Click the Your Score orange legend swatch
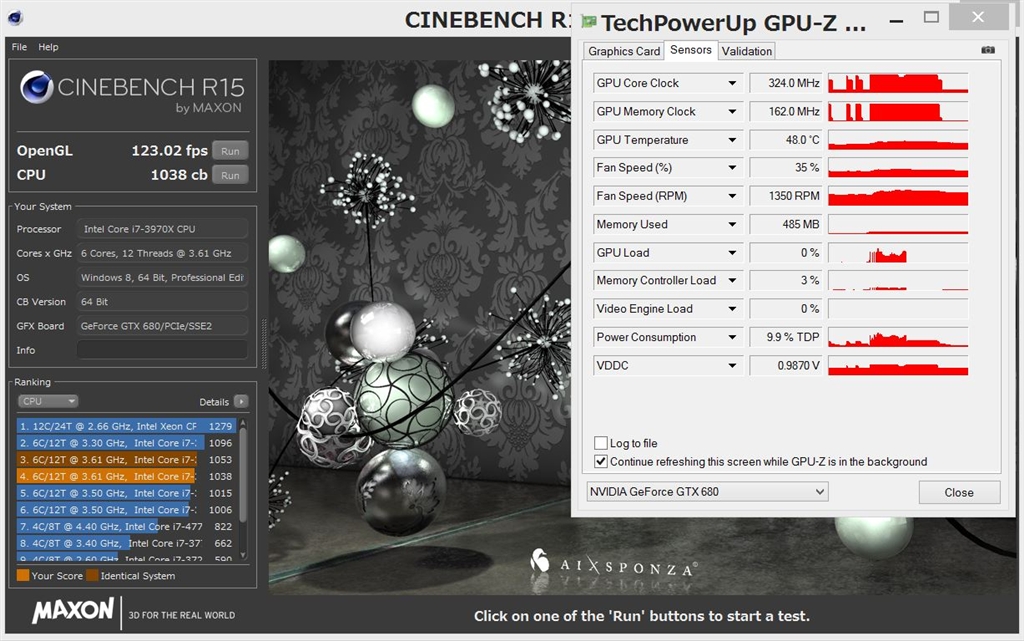Image resolution: width=1024 pixels, height=641 pixels. tap(23, 575)
